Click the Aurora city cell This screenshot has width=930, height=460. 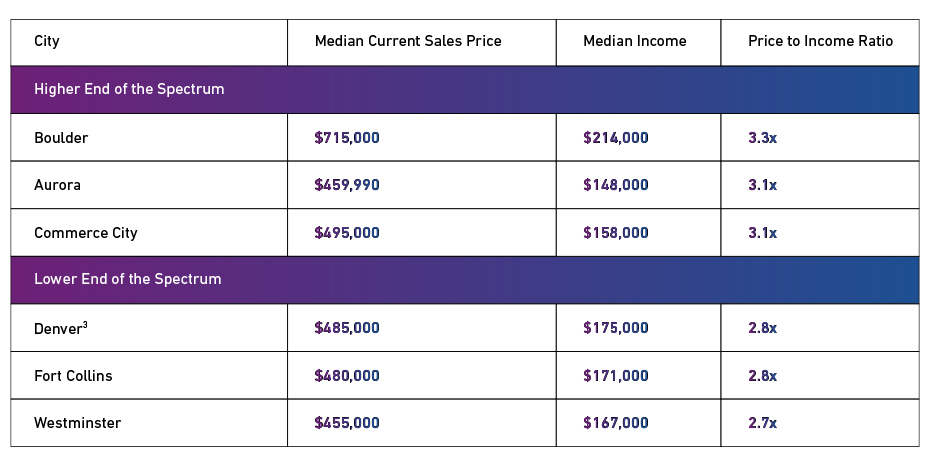pyautogui.click(x=58, y=185)
